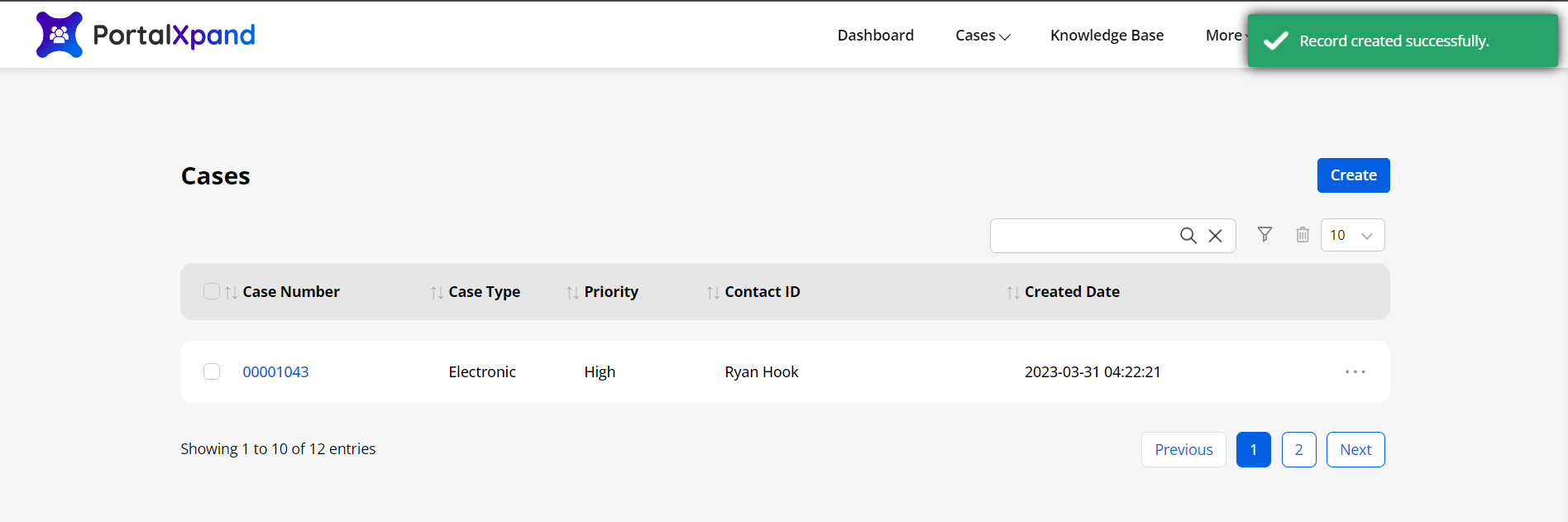Click the search magnifier icon
This screenshot has width=1568, height=522.
1188,236
